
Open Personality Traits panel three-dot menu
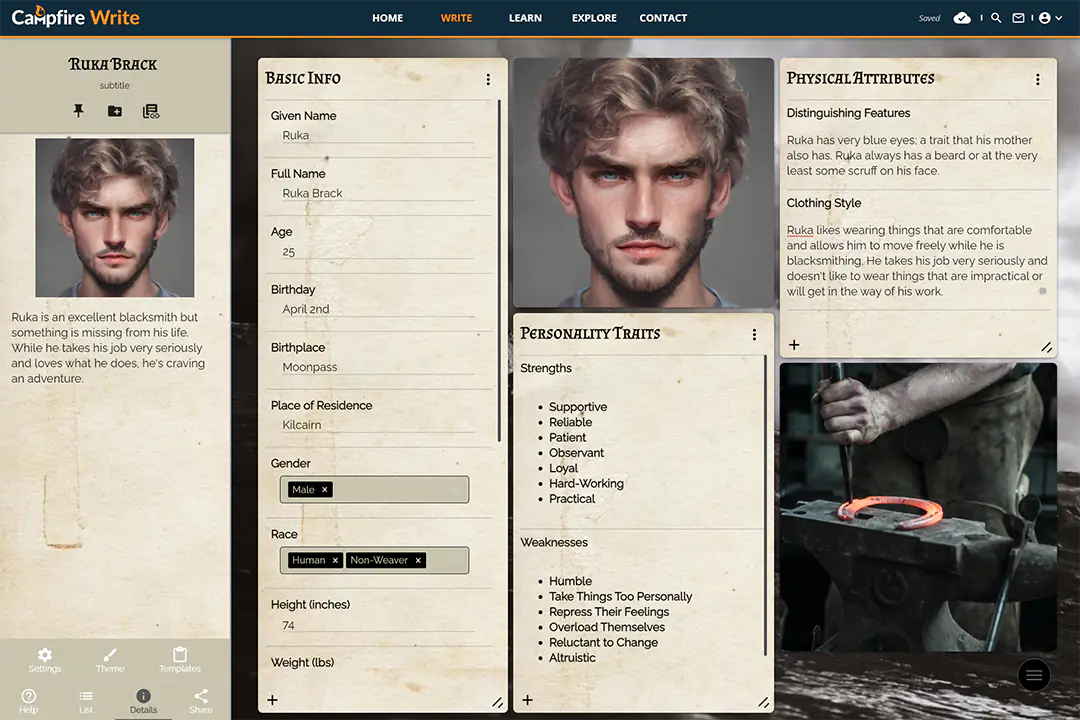[x=754, y=335]
